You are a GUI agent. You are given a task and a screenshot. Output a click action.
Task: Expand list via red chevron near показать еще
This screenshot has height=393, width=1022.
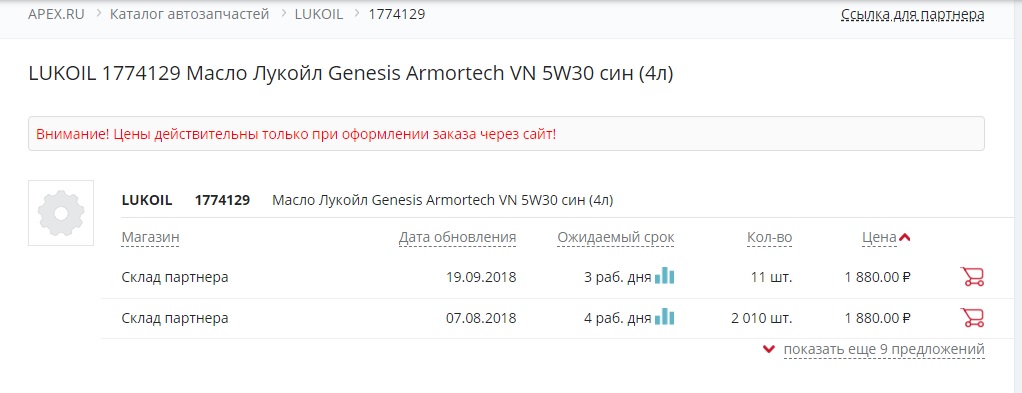(x=769, y=349)
